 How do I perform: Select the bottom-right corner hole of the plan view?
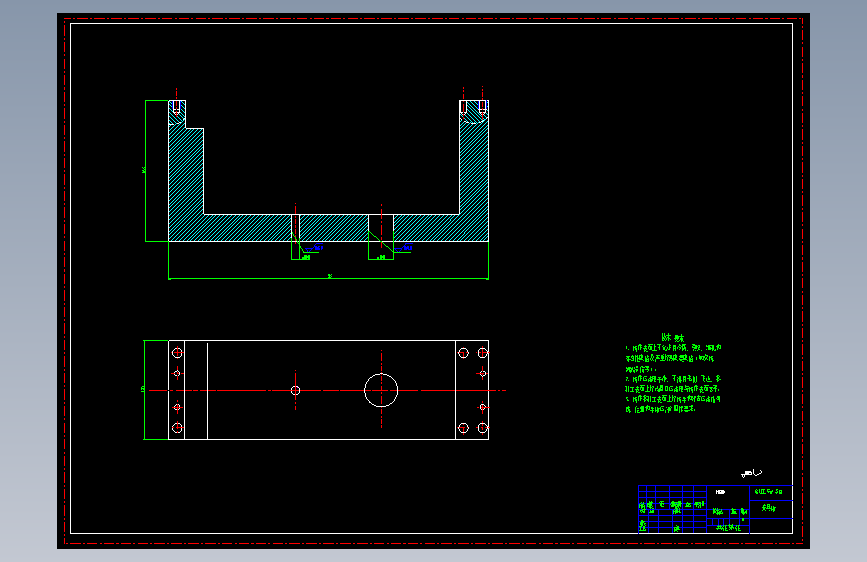tap(483, 428)
